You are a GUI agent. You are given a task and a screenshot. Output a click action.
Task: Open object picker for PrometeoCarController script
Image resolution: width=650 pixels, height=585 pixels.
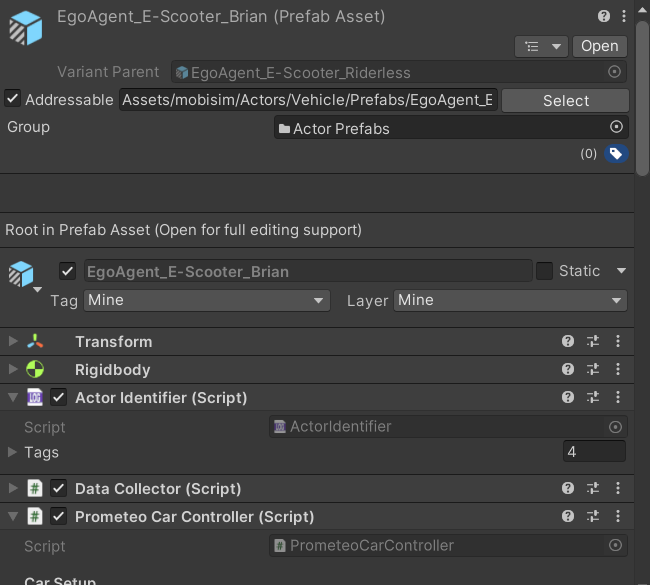tap(615, 545)
